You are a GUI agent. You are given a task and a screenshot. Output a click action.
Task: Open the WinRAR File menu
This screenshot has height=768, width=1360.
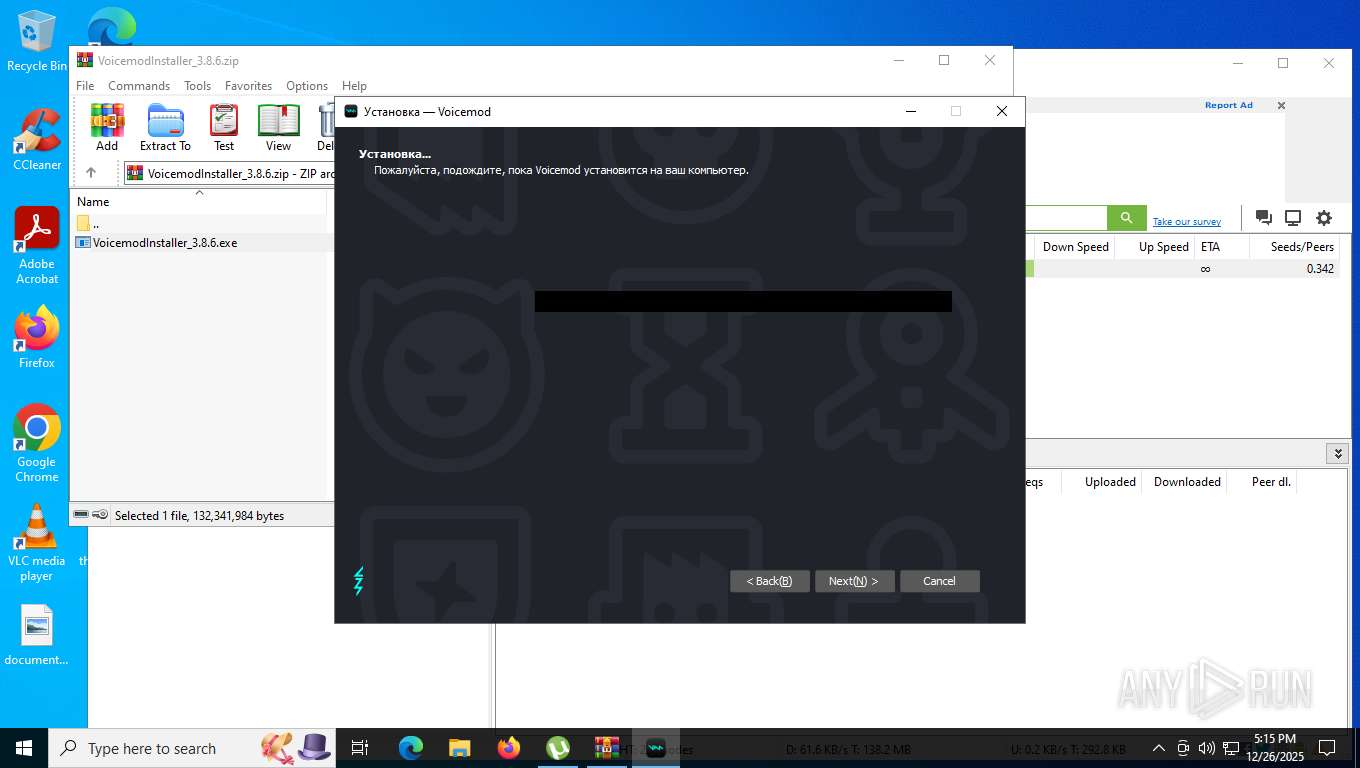pyautogui.click(x=85, y=86)
